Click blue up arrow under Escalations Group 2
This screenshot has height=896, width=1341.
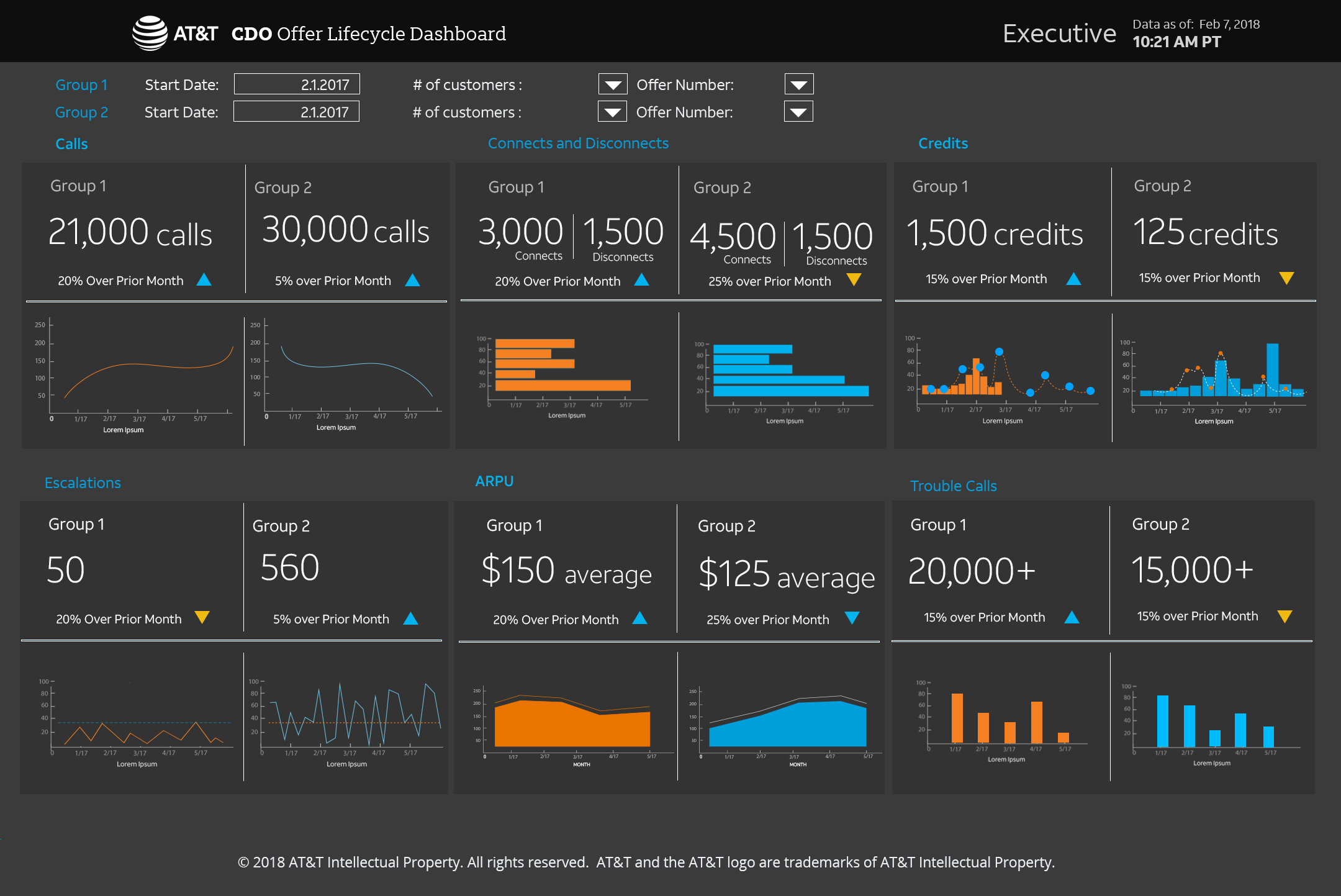[410, 618]
